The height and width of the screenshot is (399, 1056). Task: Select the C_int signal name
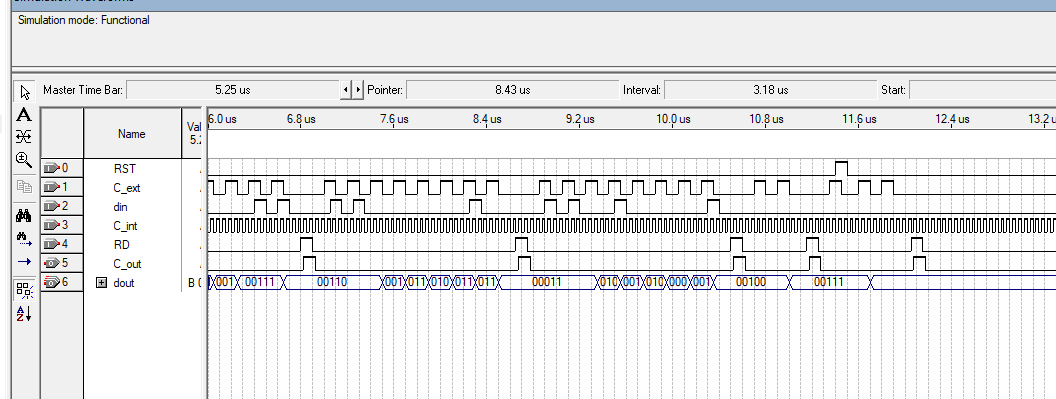(x=125, y=226)
